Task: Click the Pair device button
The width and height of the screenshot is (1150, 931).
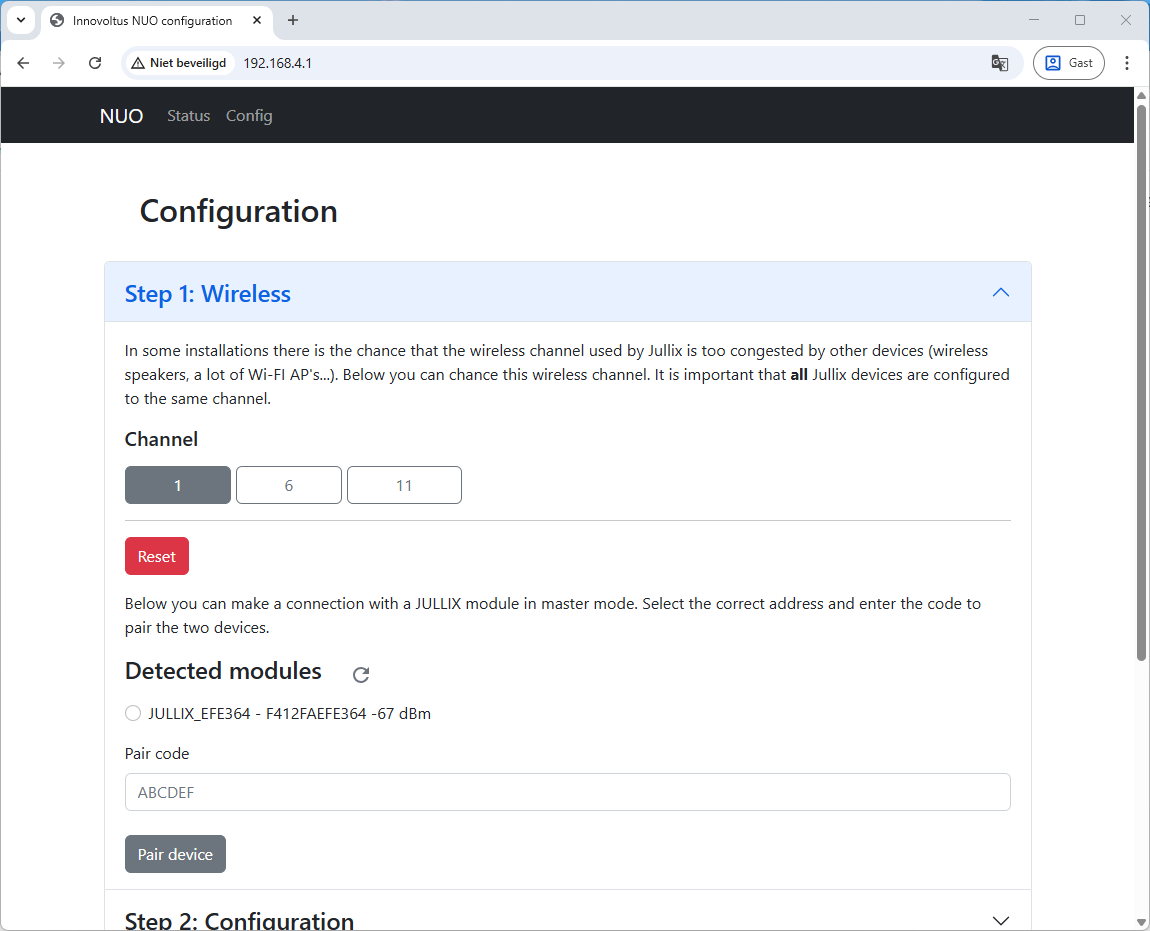Action: 175,854
